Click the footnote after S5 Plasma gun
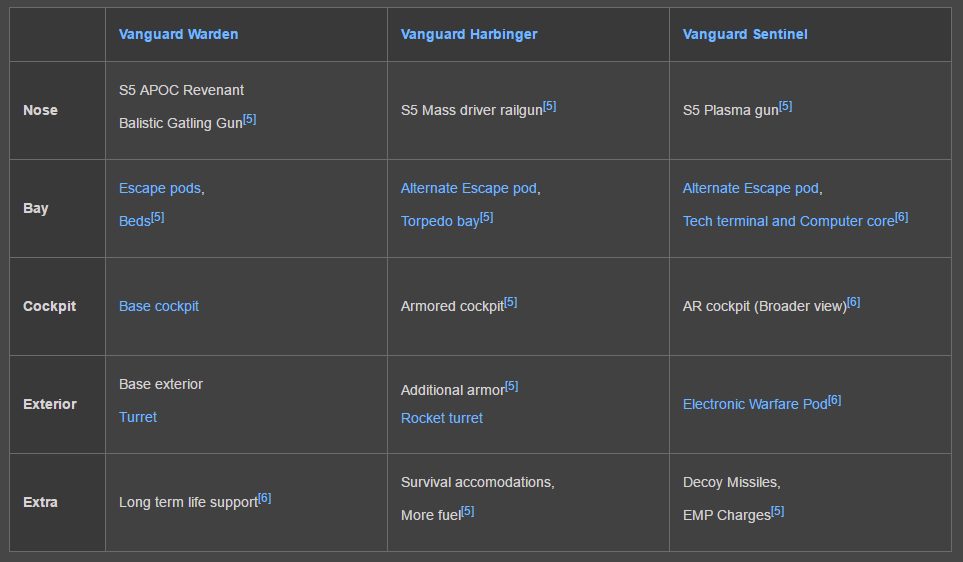Image resolution: width=963 pixels, height=562 pixels. pos(785,106)
